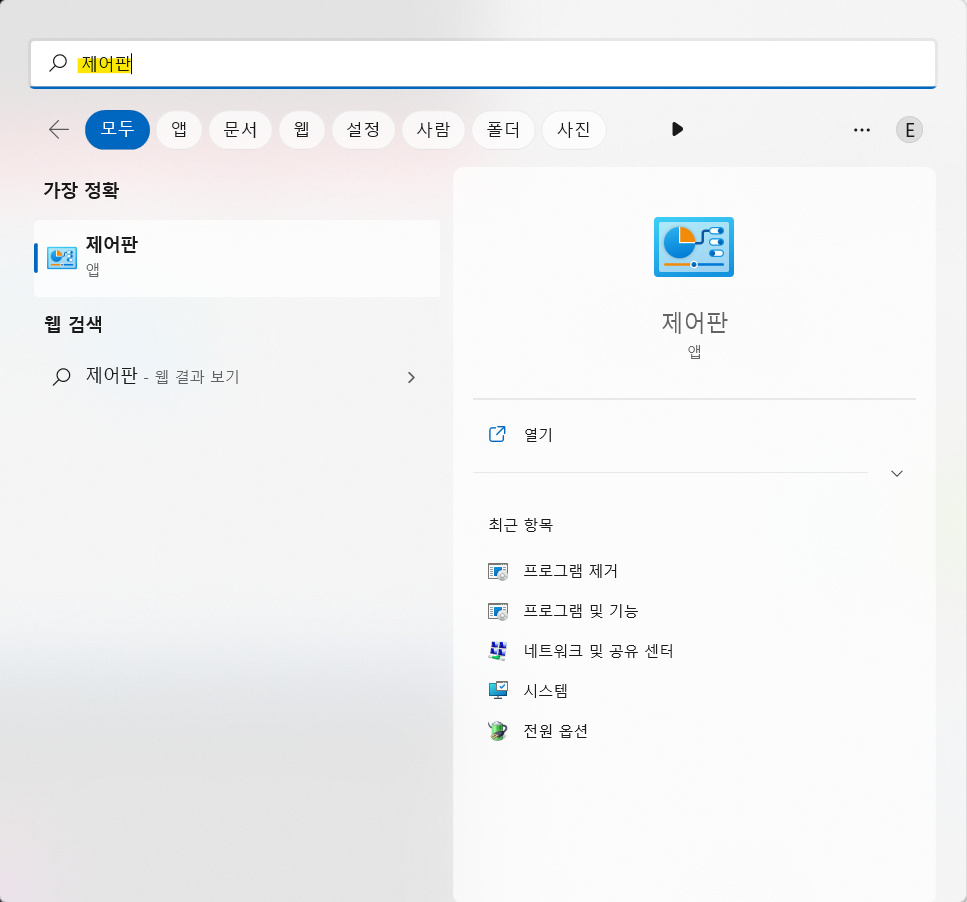Click the 제어판 title in preview pane
Viewport: 967px width, 902px height.
(x=694, y=322)
